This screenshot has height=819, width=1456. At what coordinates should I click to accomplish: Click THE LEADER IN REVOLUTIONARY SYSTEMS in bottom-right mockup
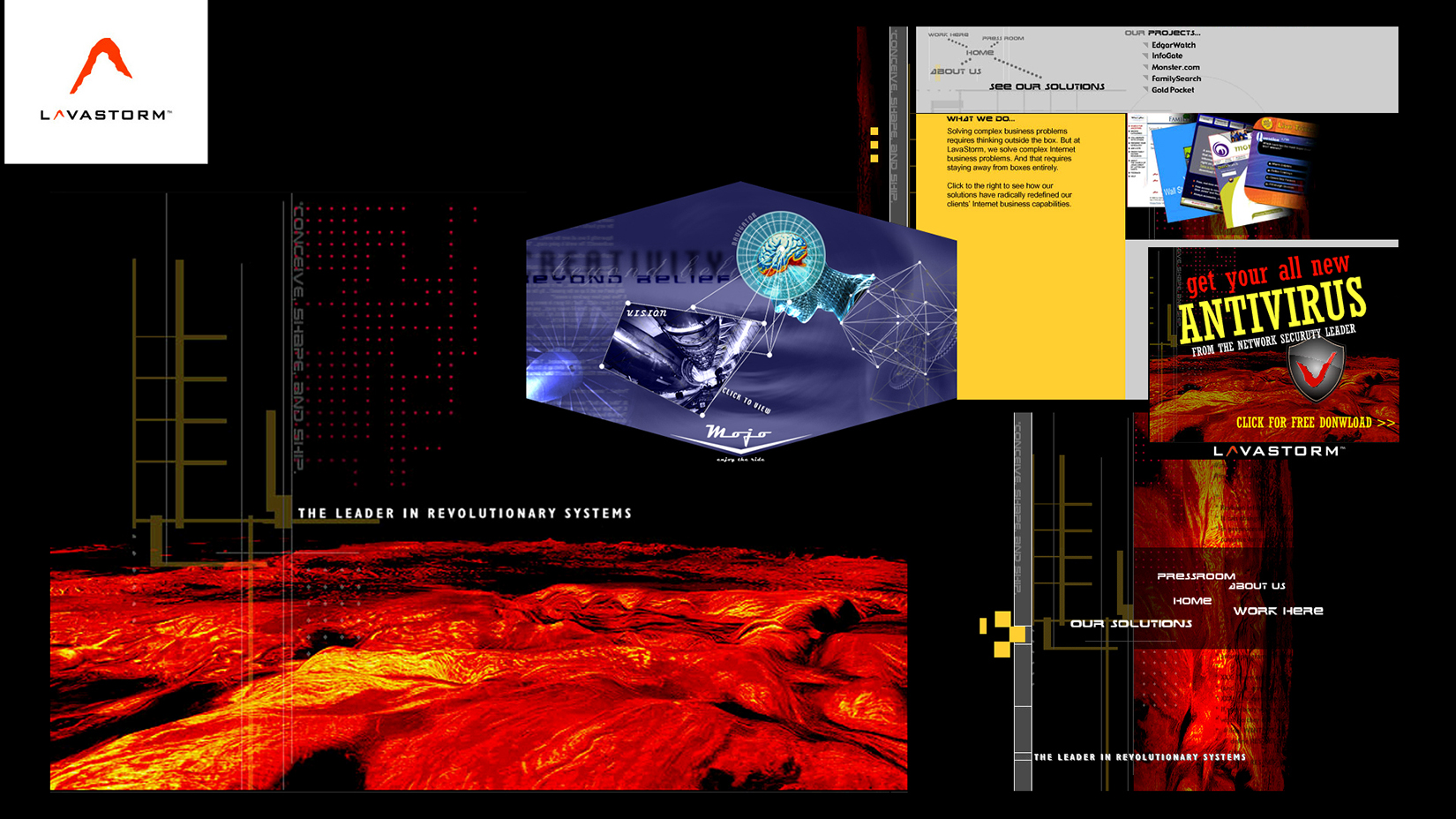click(x=1140, y=757)
